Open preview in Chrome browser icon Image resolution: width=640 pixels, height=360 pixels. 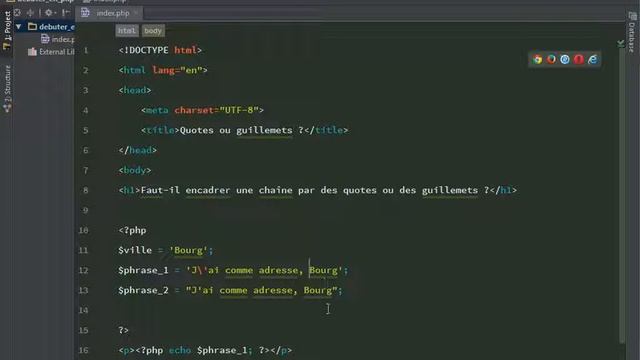coord(538,59)
